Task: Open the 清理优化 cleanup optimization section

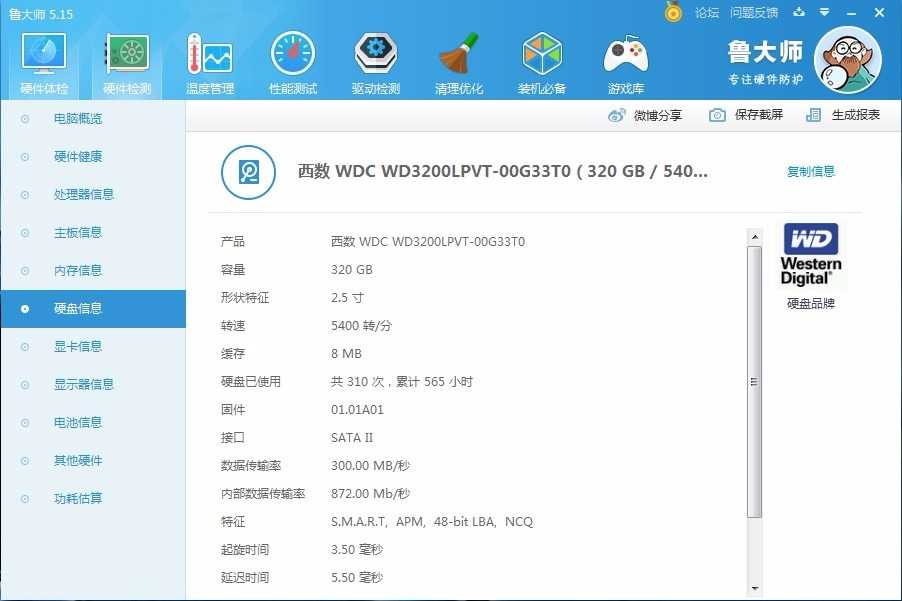Action: [458, 63]
